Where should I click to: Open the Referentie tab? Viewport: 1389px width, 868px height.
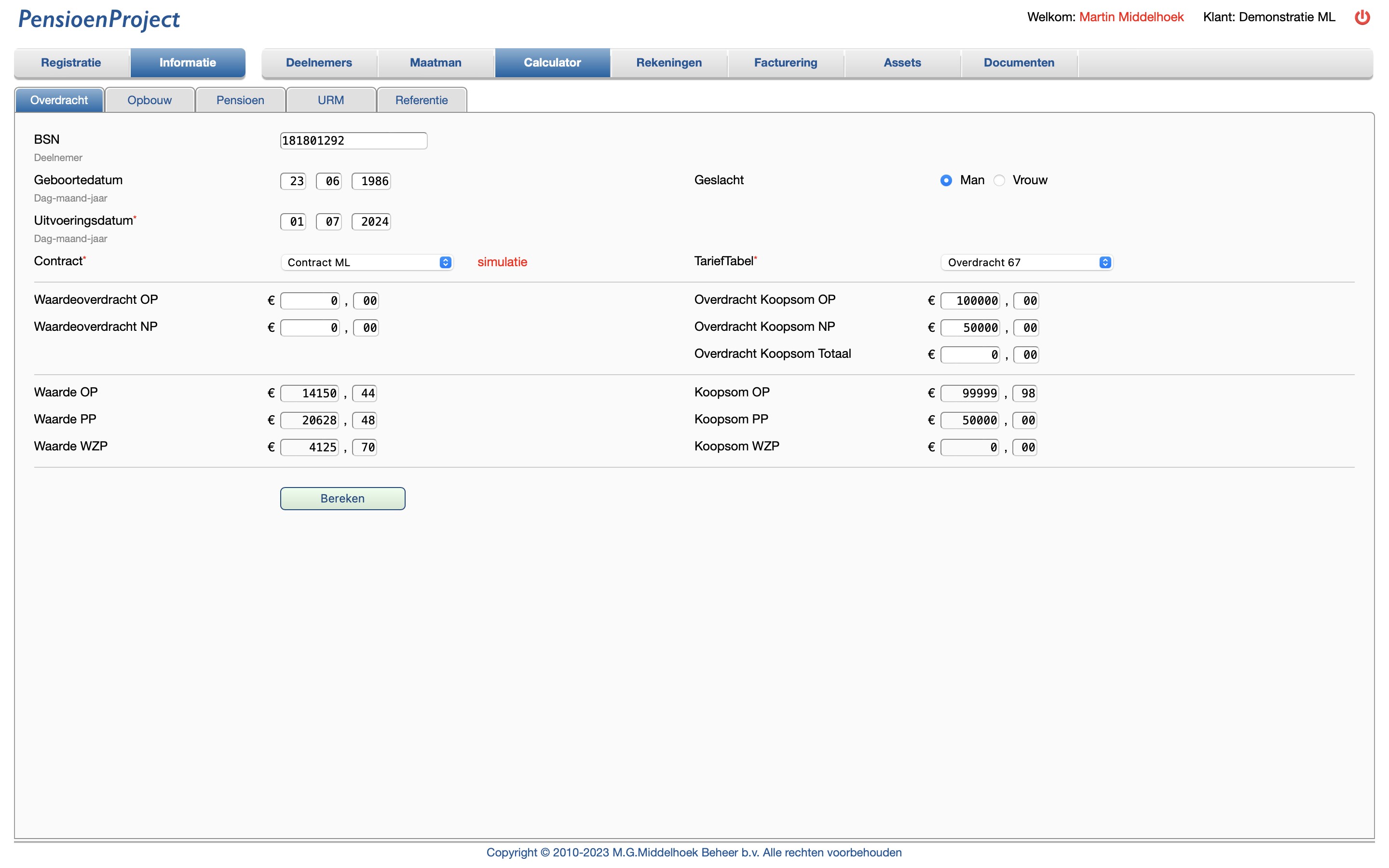(422, 99)
